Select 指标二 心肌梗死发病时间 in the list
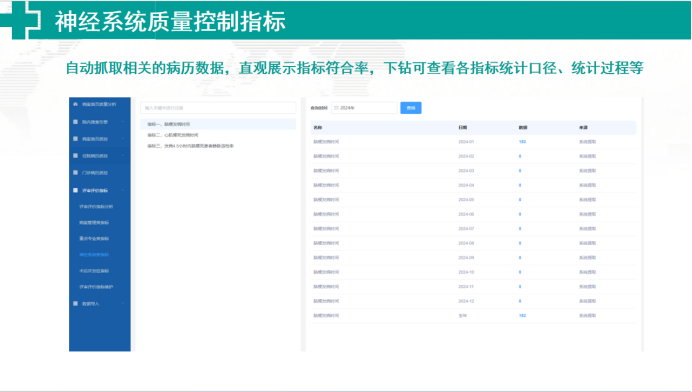This screenshot has width=692, height=392. (173, 135)
